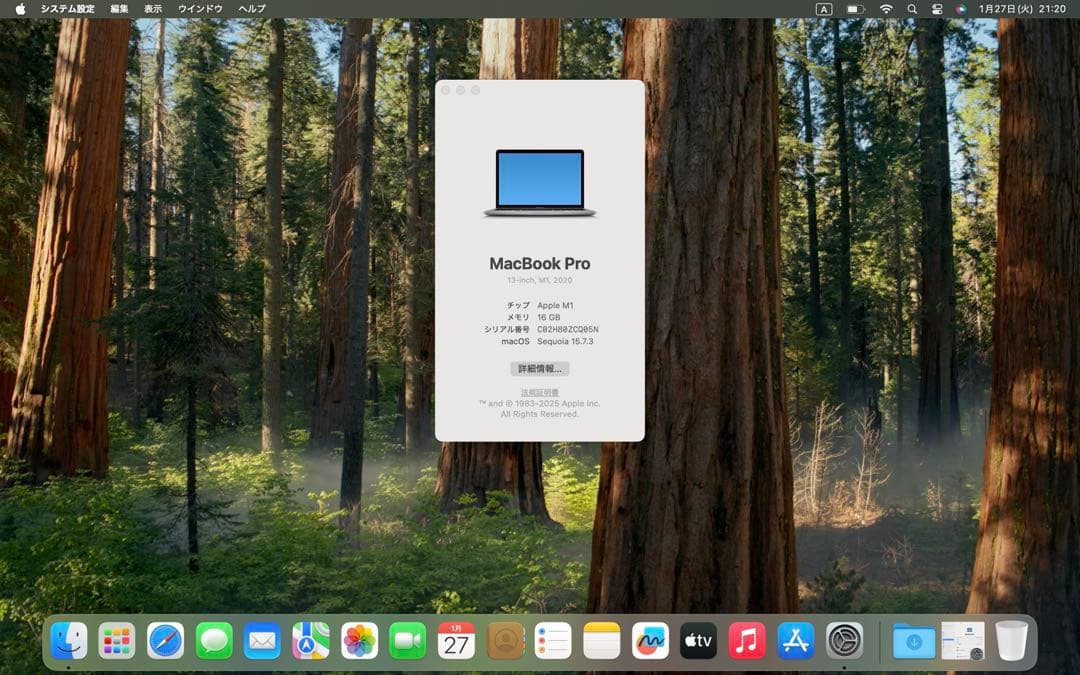The width and height of the screenshot is (1080, 675).
Task: Open the Mail app
Action: coord(261,640)
